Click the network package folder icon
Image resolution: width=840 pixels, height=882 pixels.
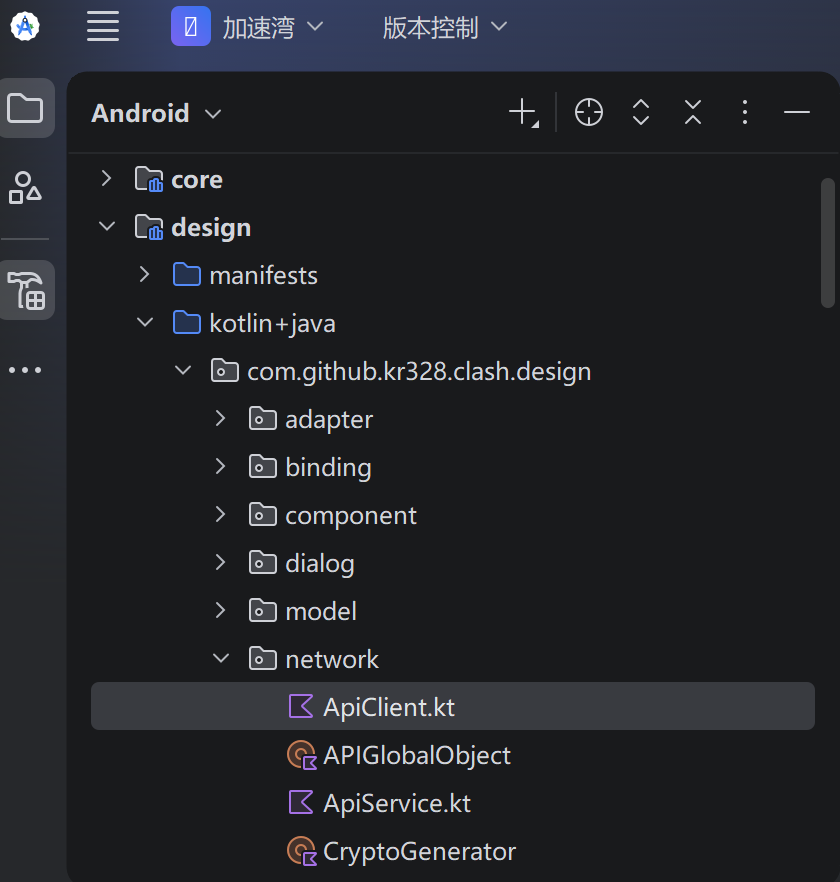pos(263,658)
